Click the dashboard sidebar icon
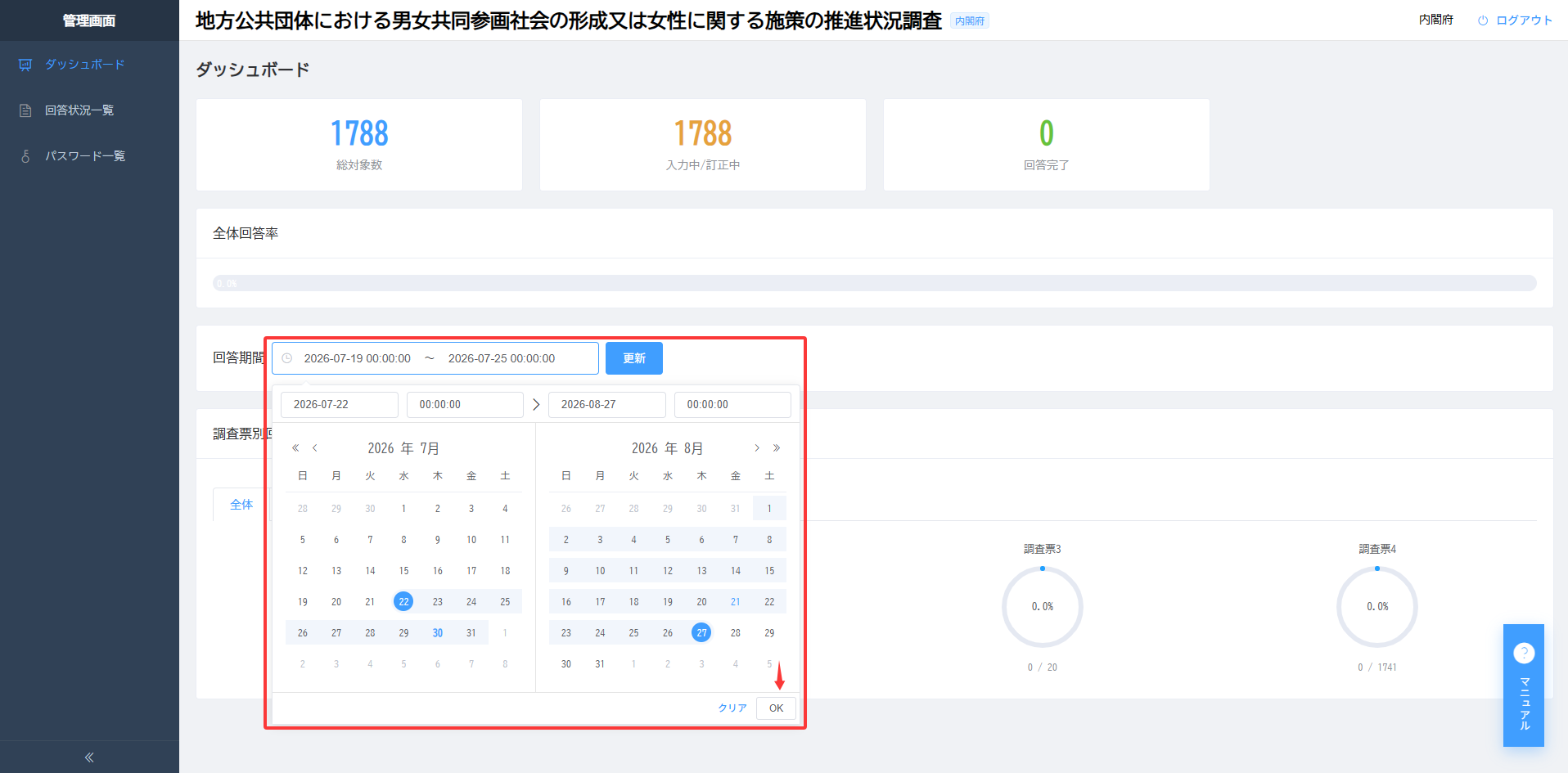Image resolution: width=1568 pixels, height=773 pixels. click(25, 65)
